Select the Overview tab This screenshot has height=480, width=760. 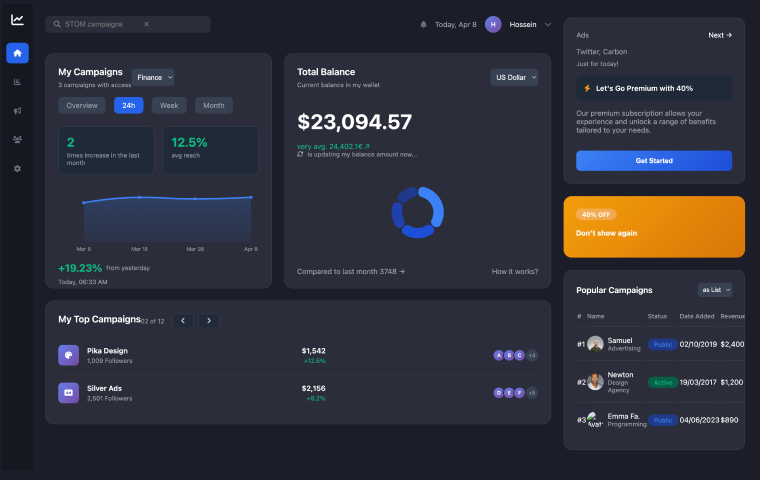pyautogui.click(x=82, y=105)
